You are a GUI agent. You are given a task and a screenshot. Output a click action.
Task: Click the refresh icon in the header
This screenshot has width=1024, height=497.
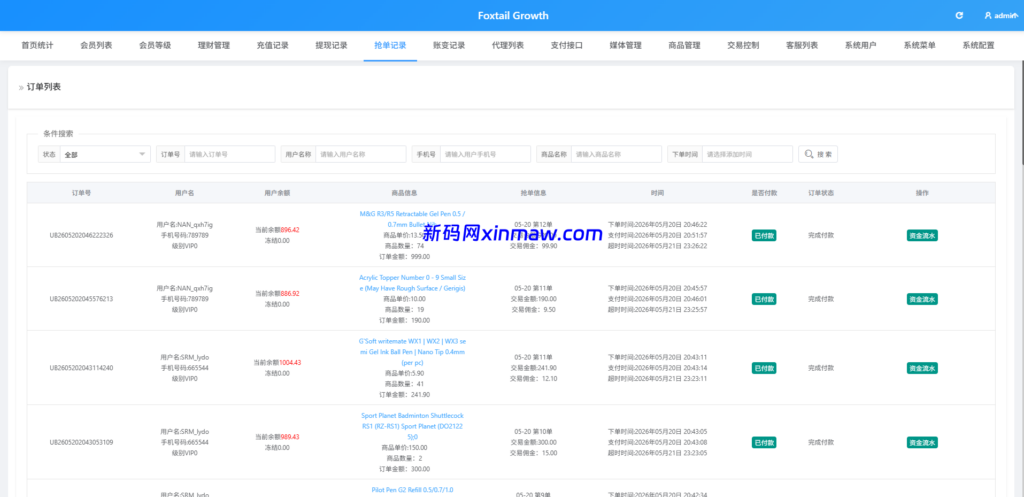pyautogui.click(x=959, y=16)
